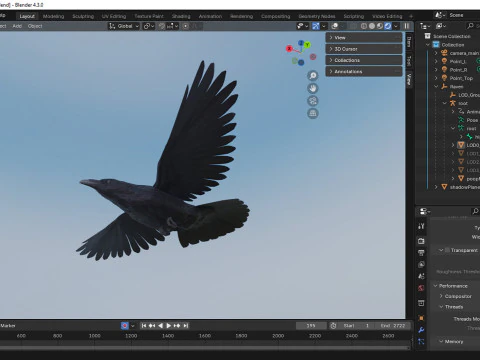Toggle camera view icon in viewport
Viewport: 480px width, 360px height.
pos(313,101)
